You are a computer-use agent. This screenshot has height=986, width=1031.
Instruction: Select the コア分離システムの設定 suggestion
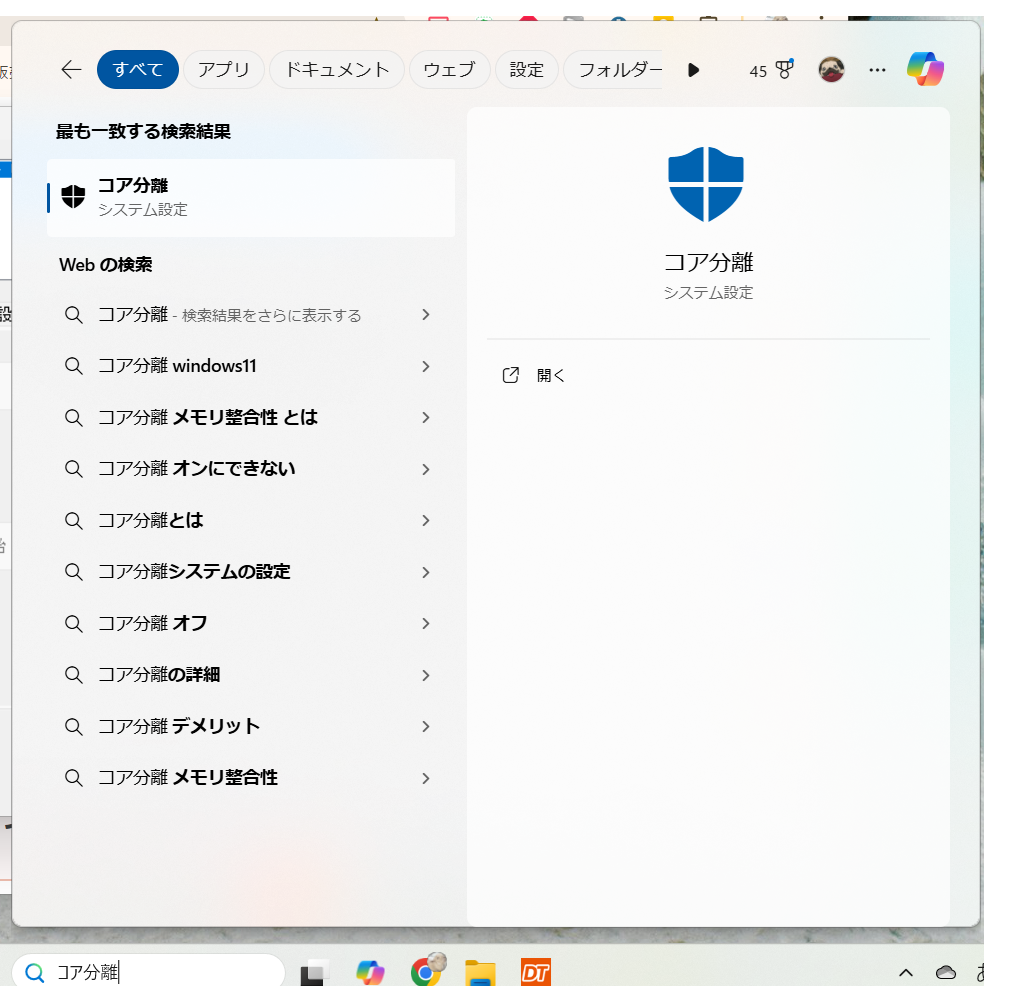coord(251,572)
